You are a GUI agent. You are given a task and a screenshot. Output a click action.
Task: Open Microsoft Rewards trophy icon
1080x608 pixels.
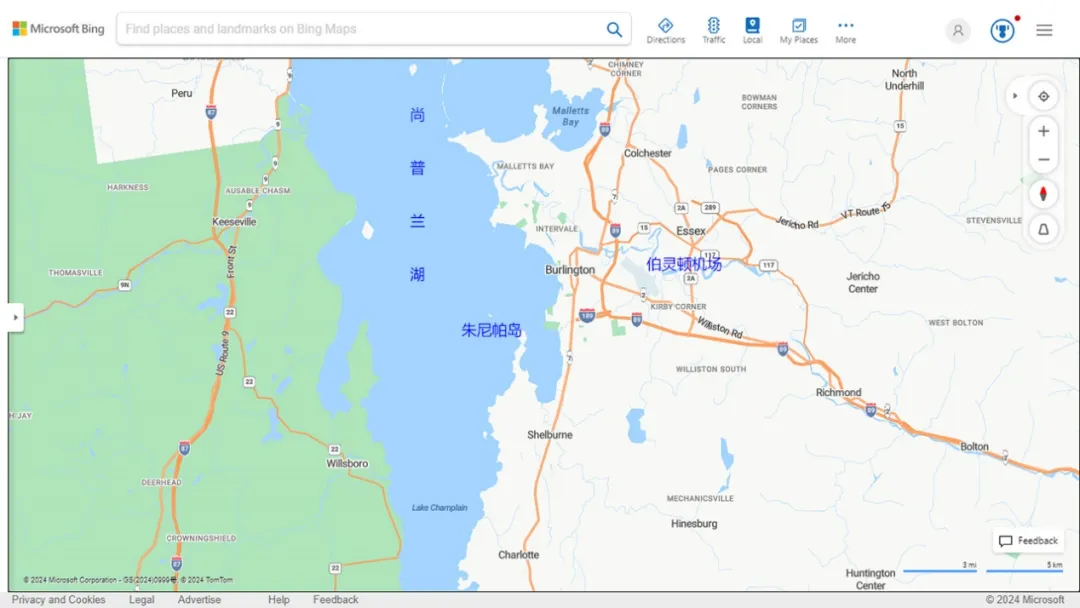pos(1002,30)
